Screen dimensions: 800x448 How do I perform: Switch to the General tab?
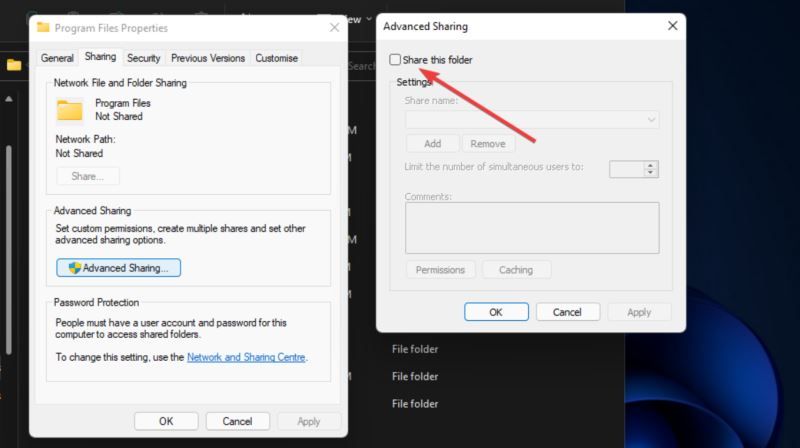pos(57,58)
